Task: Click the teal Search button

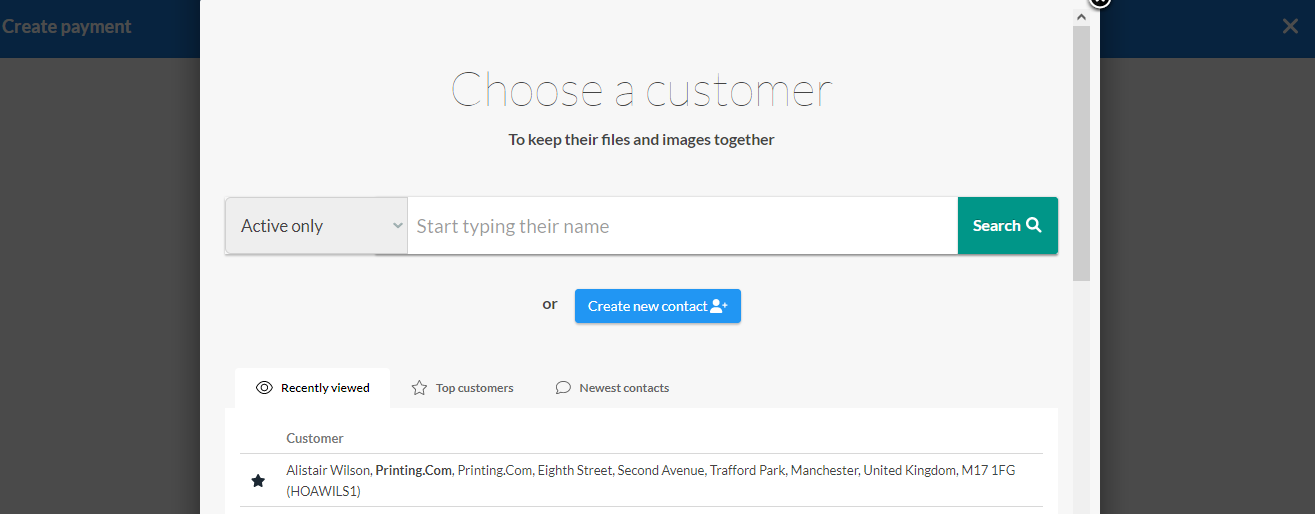Action: tap(1008, 225)
